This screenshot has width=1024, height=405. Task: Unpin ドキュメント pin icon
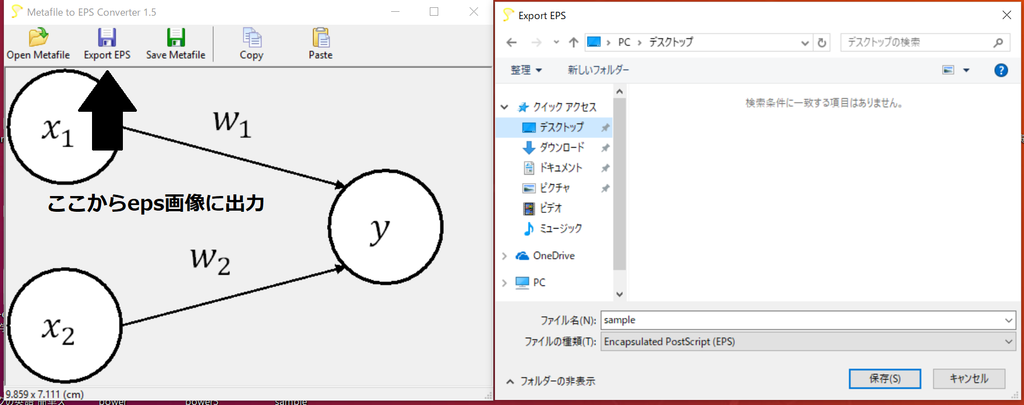tap(605, 168)
